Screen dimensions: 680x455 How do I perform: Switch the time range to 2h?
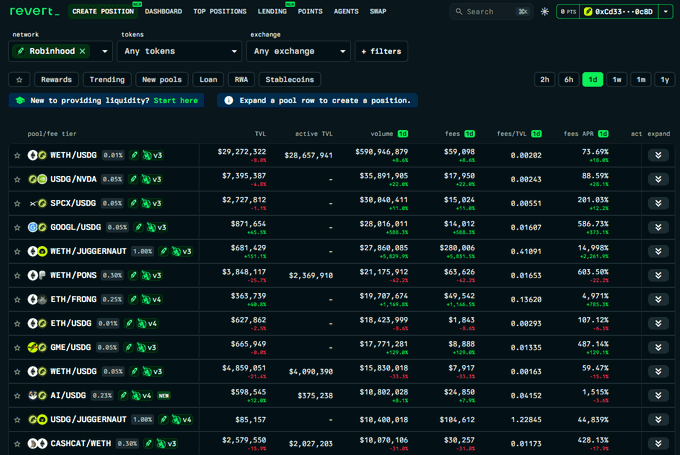click(x=545, y=79)
